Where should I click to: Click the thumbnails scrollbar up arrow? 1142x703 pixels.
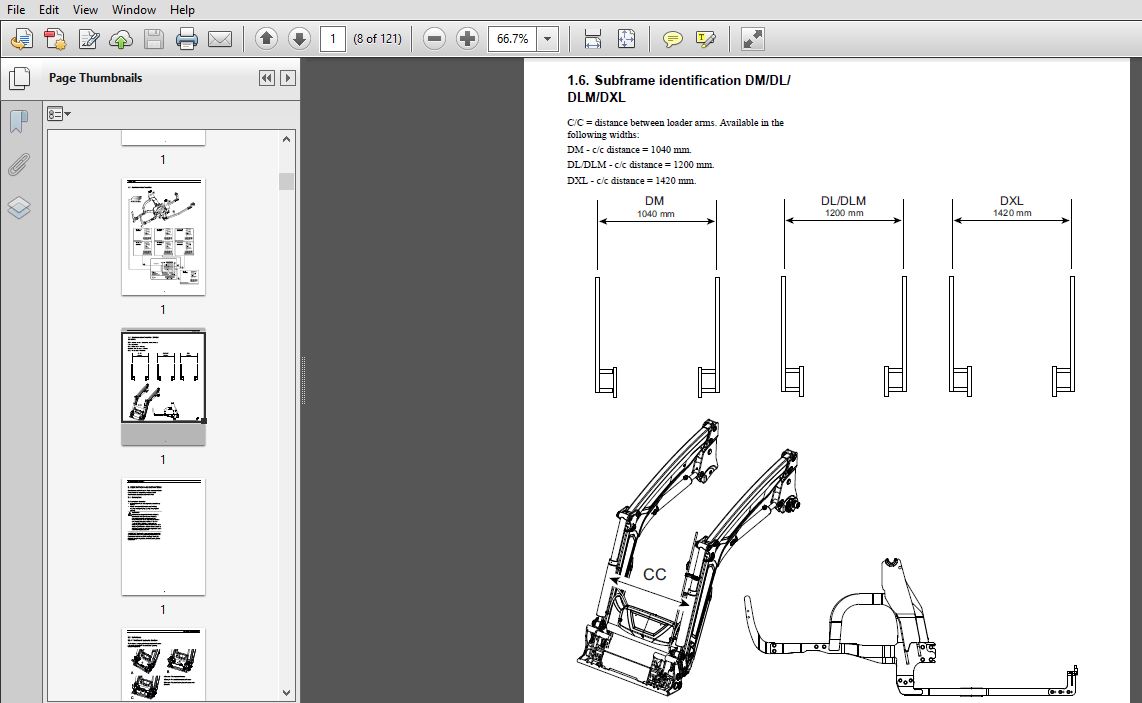coord(286,139)
